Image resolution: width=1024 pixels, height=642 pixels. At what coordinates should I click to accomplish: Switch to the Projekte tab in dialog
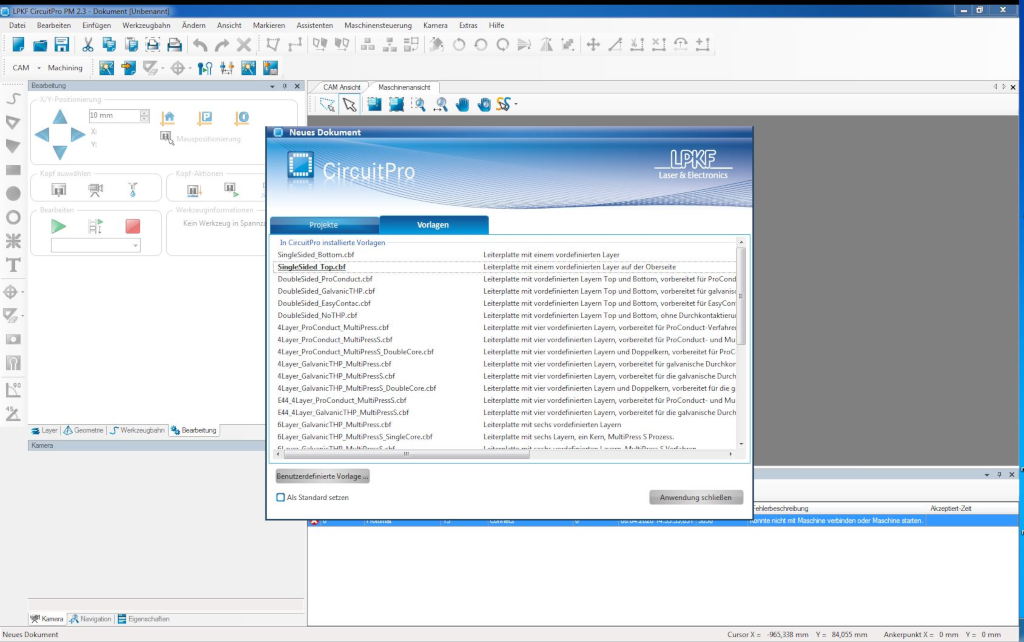tap(324, 225)
